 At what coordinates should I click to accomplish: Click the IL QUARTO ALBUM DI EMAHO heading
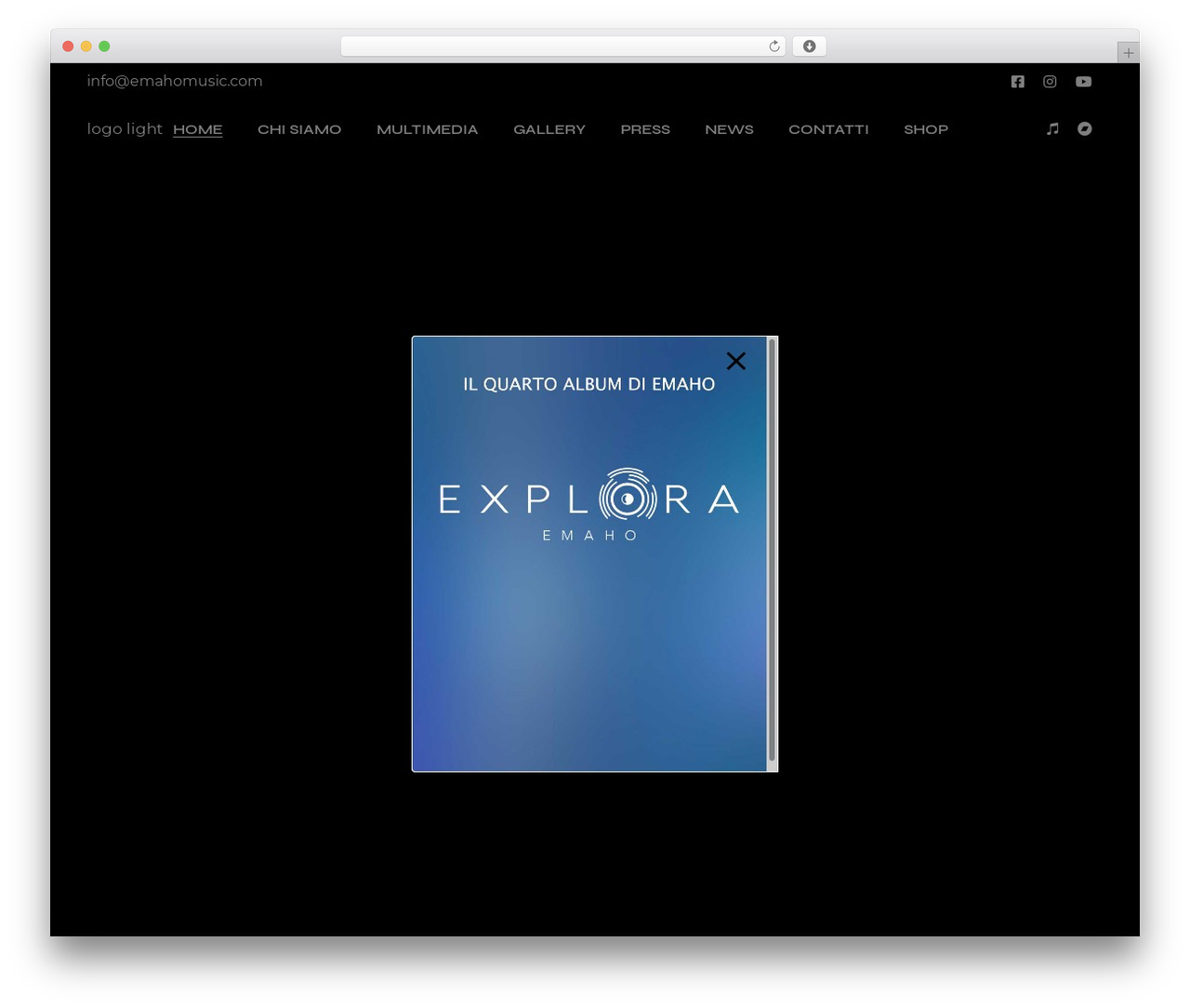(x=589, y=384)
